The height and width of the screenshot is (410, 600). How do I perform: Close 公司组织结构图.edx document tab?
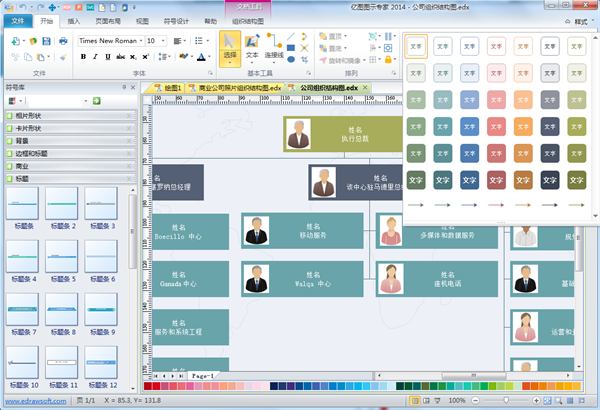point(365,88)
